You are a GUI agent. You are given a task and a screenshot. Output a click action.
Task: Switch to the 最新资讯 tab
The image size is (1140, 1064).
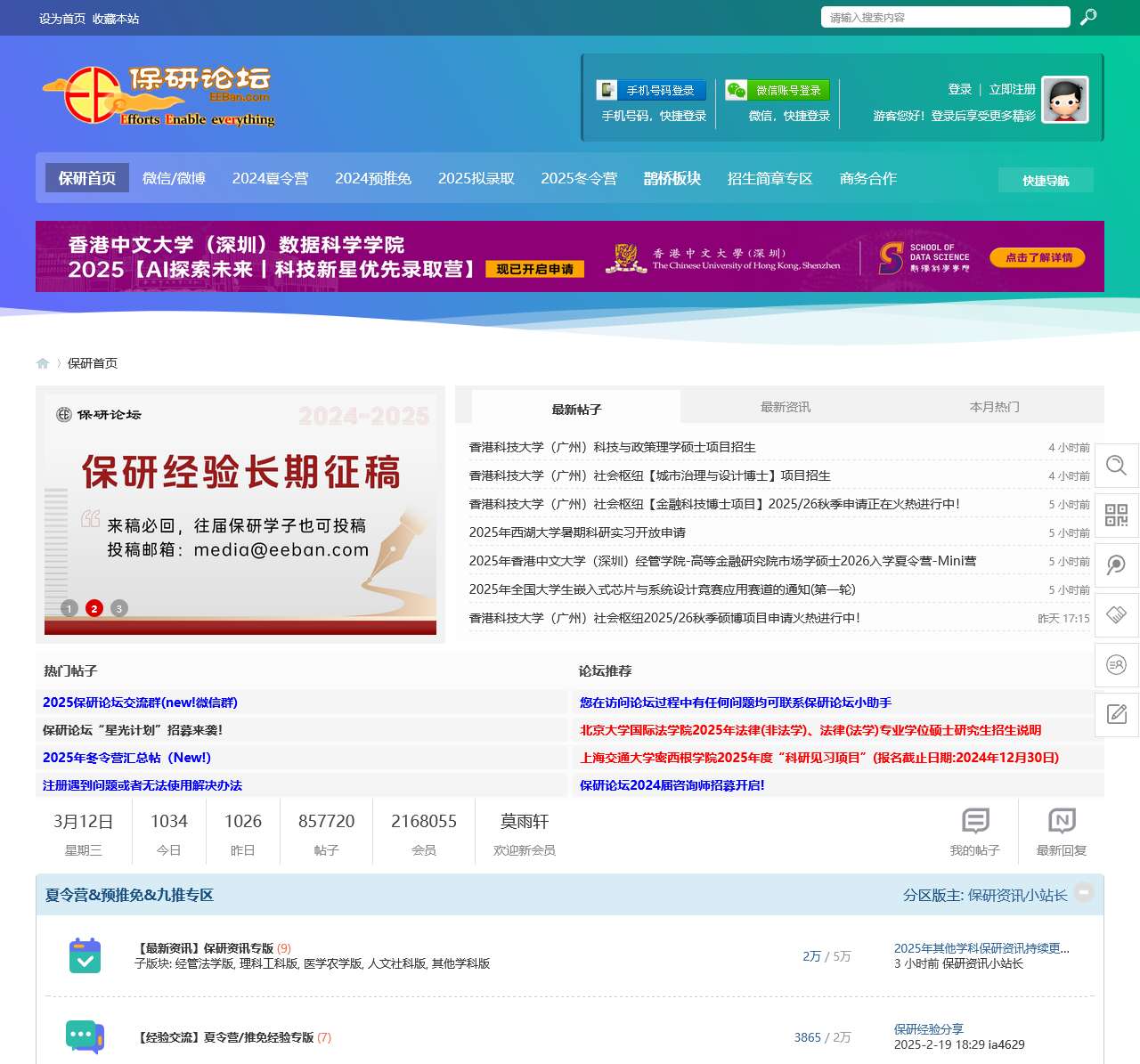(x=786, y=407)
